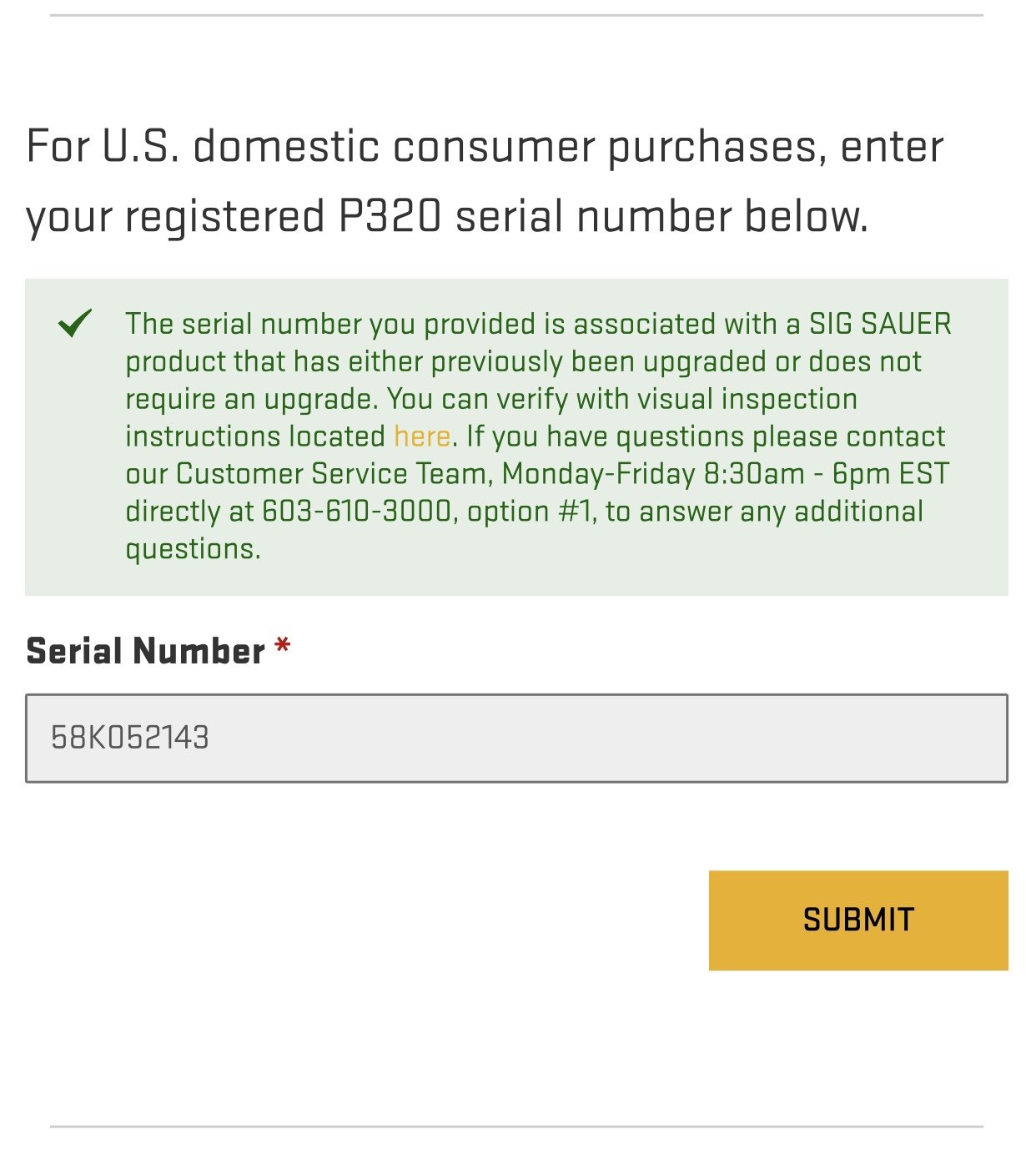Click the 'Monday-Friday 8:30am - 6pm EST' hours text
Image resolution: width=1036 pixels, height=1160 pixels.
coord(726,474)
